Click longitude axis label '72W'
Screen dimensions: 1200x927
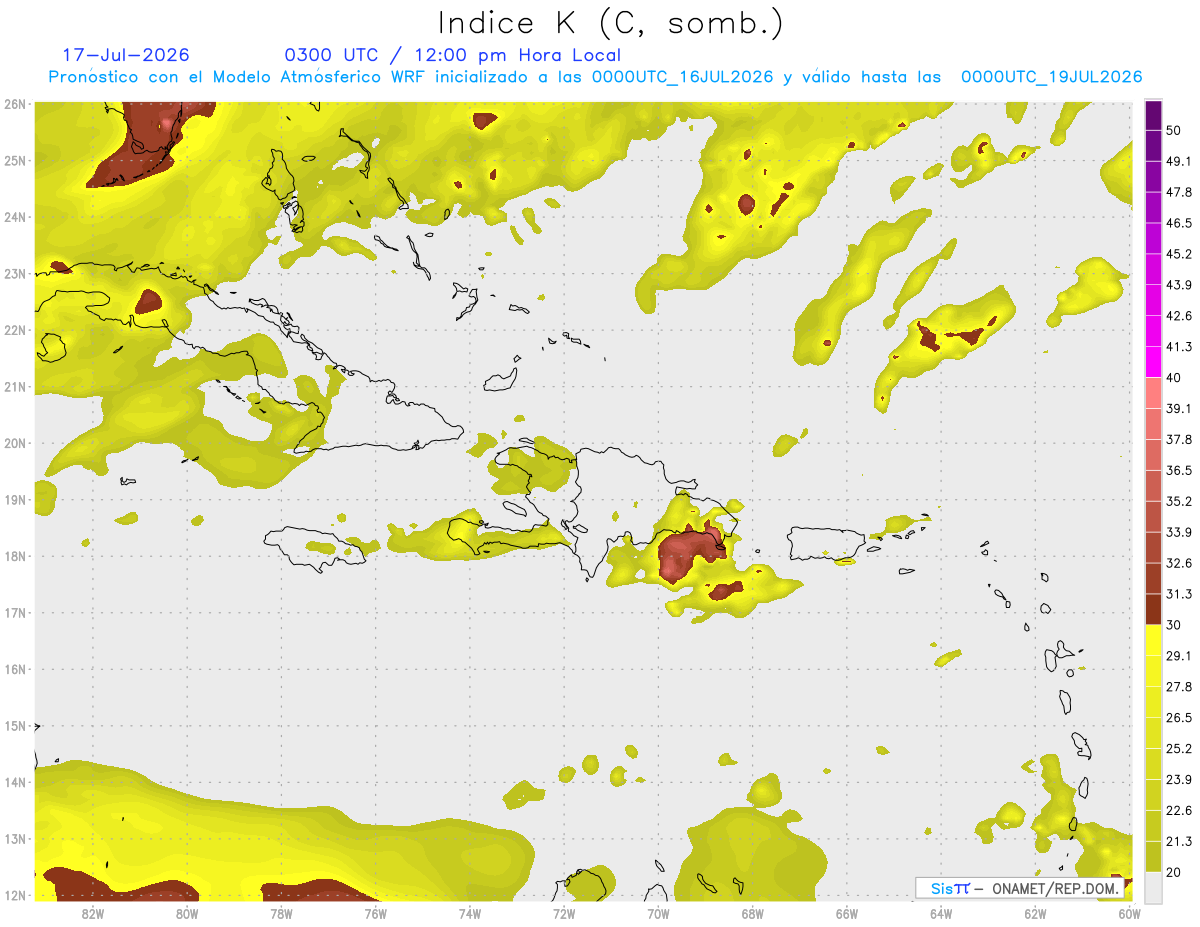[x=564, y=913]
